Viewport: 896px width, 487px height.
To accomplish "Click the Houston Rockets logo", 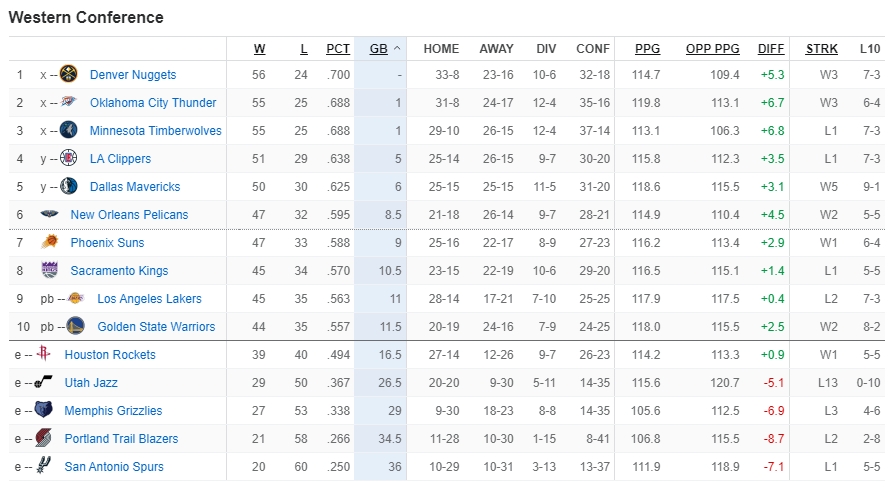I will pos(44,355).
